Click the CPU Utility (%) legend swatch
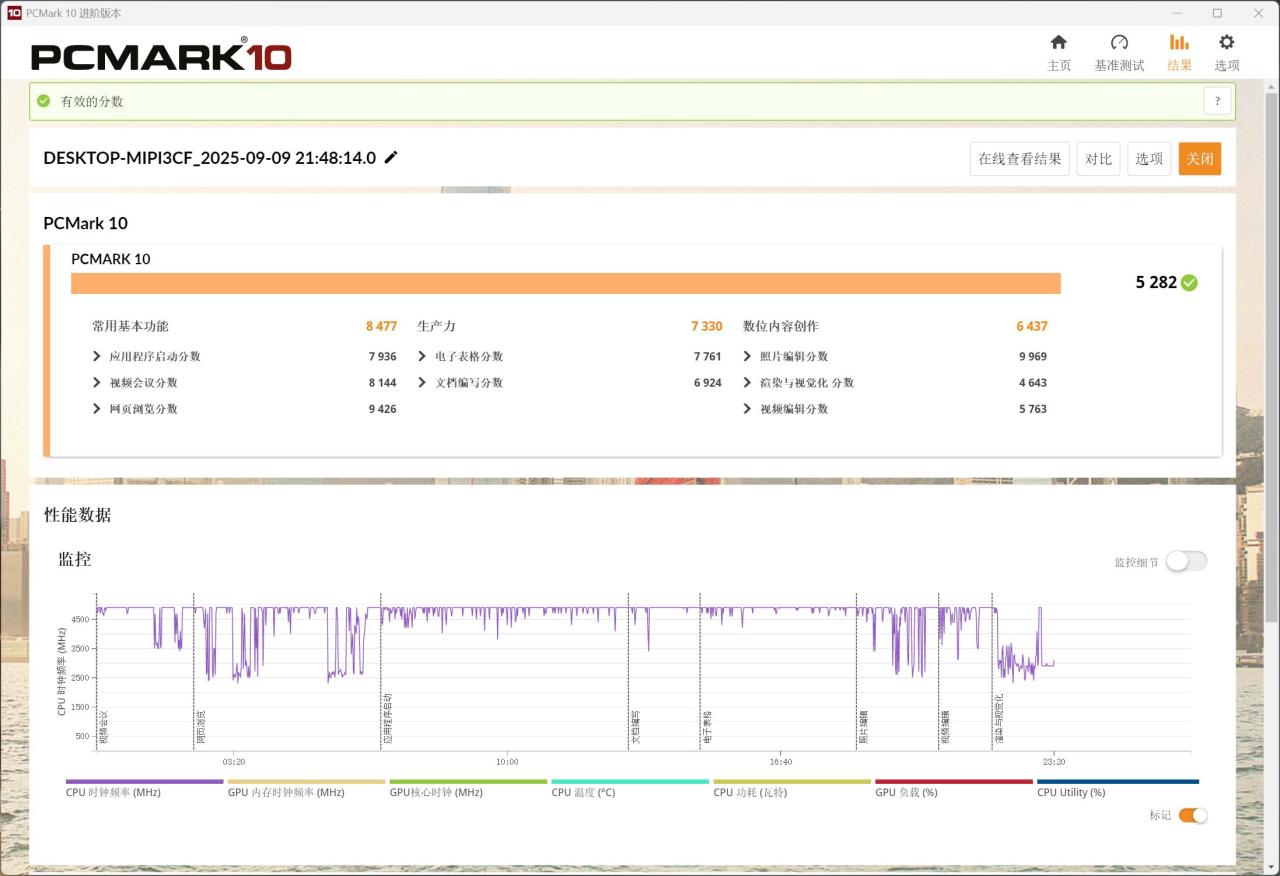1280x876 pixels. click(x=1118, y=782)
